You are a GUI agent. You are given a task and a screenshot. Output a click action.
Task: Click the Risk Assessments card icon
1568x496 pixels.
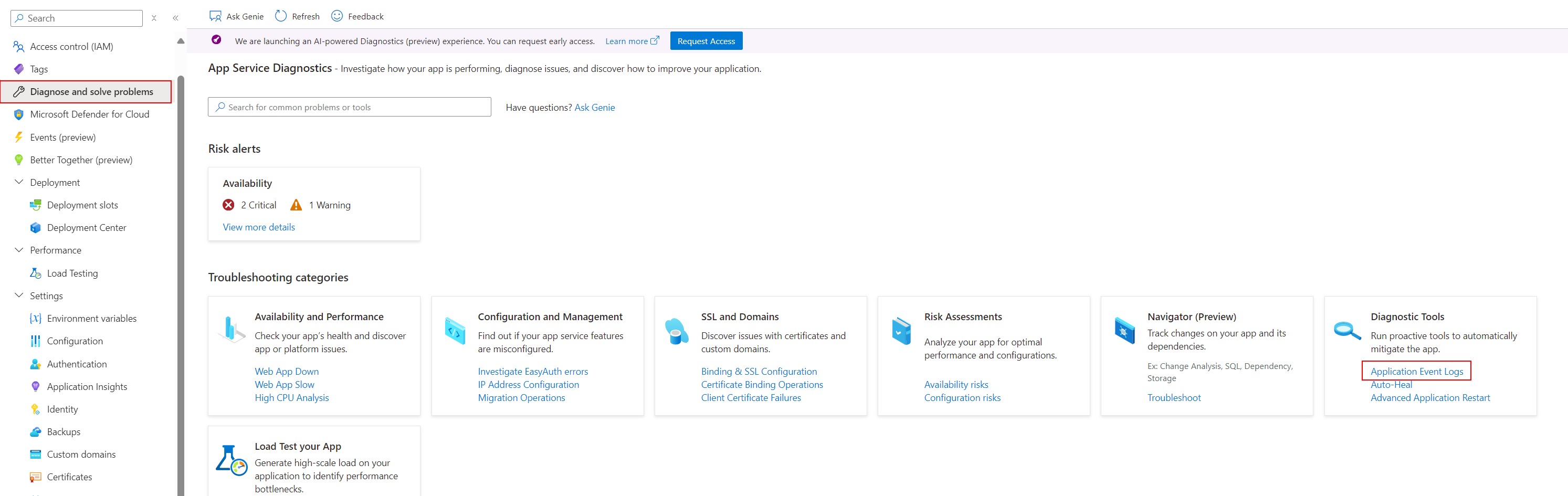tap(901, 331)
